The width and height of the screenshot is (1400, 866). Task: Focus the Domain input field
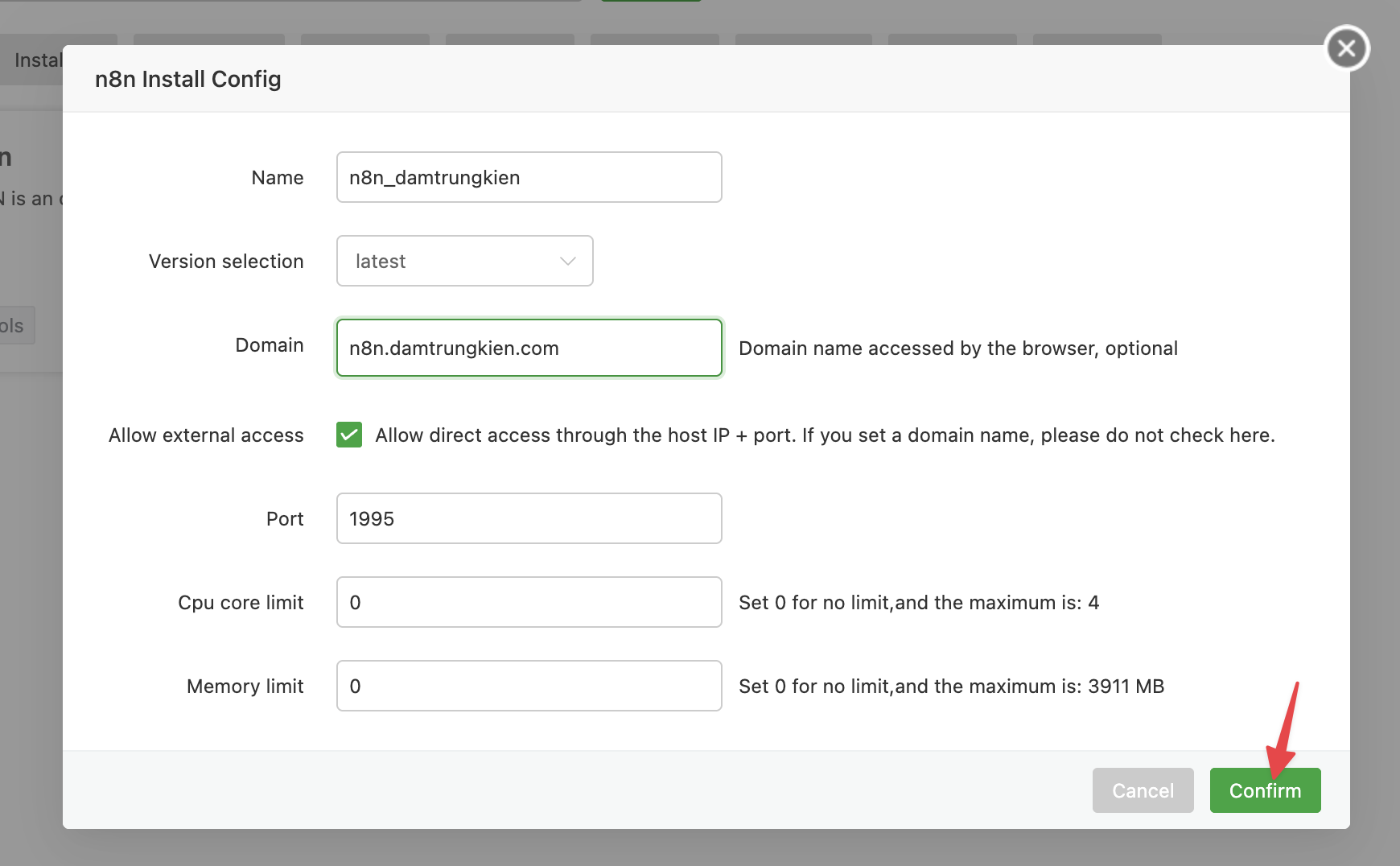point(529,348)
